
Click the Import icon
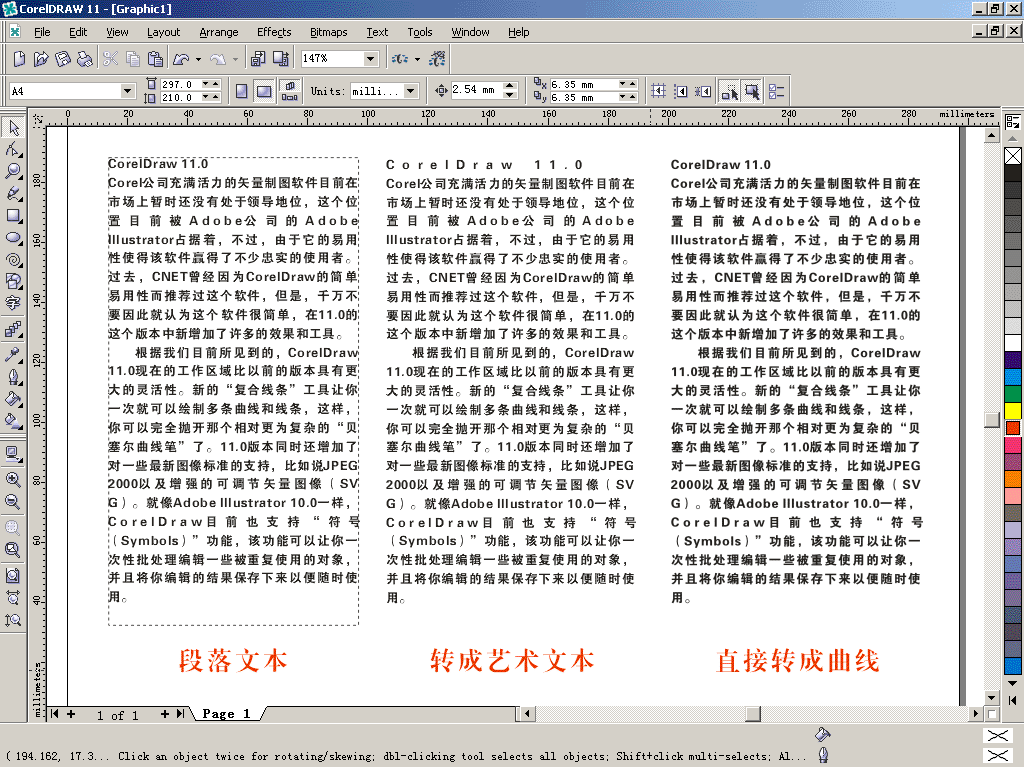pos(258,59)
